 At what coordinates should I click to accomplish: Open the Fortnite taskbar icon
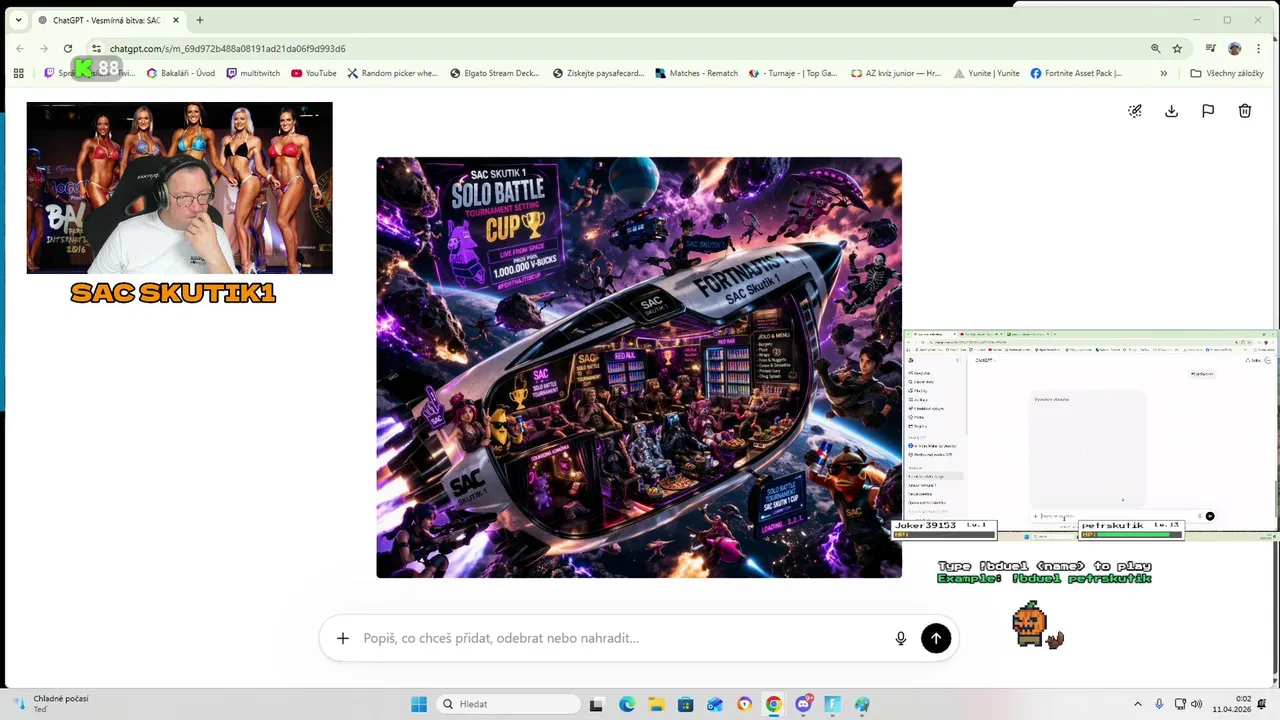[x=833, y=704]
